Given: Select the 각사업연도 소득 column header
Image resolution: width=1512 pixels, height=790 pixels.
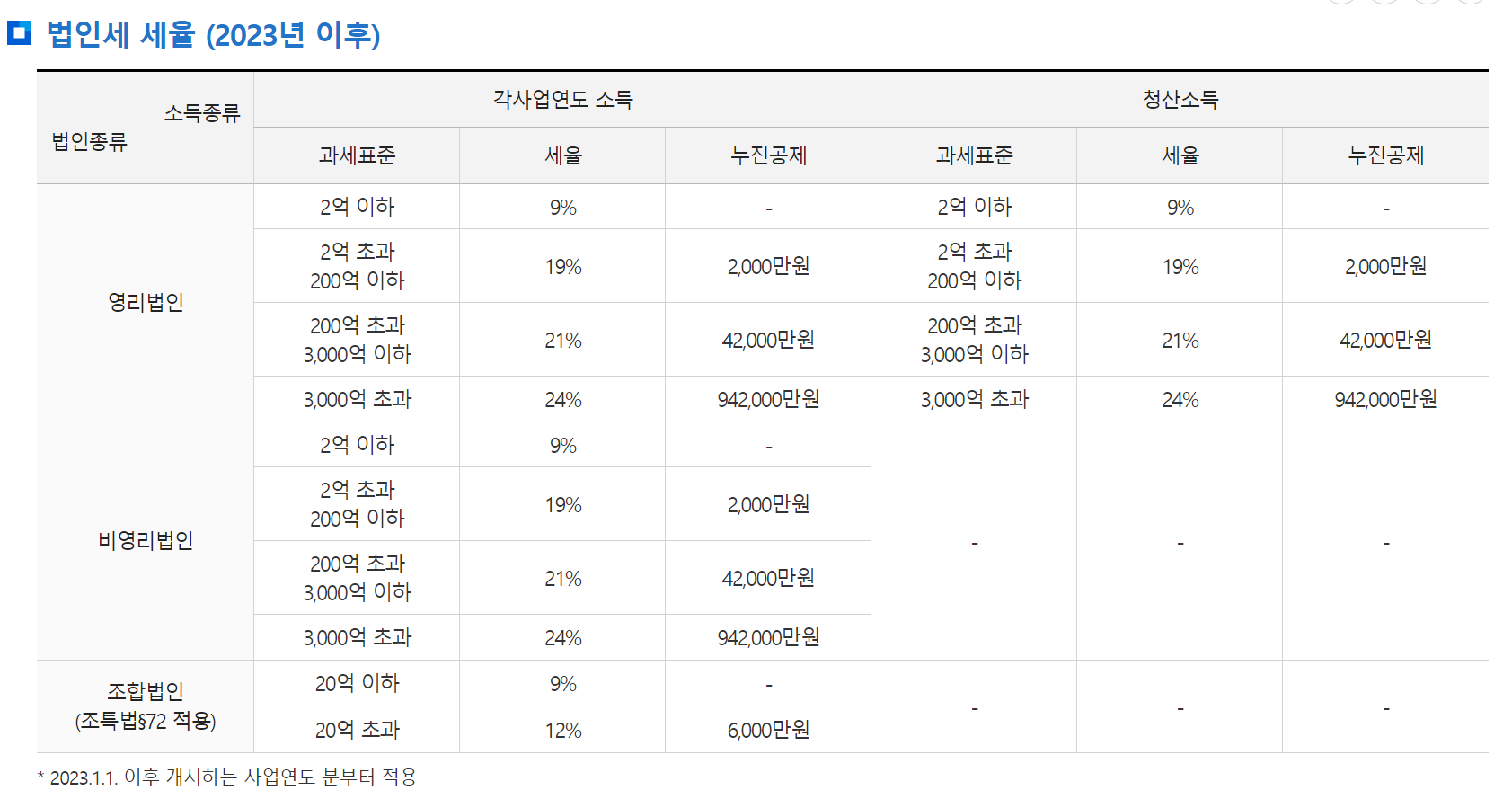Looking at the screenshot, I should coord(562,99).
